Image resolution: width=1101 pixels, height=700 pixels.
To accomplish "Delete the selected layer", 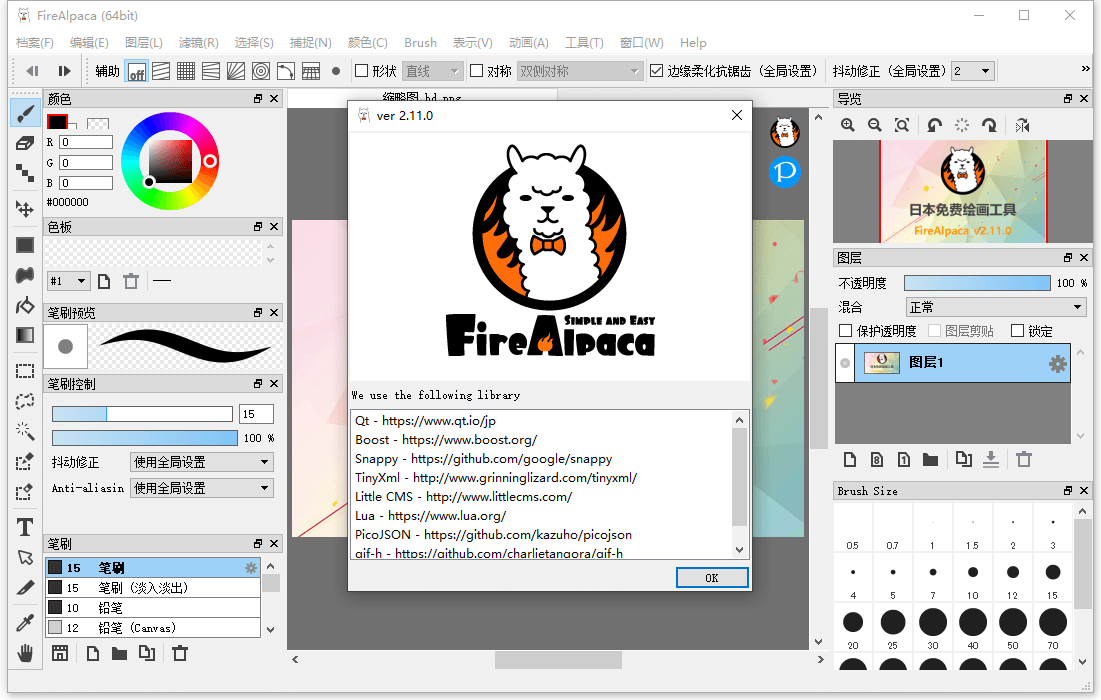I will point(1024,459).
